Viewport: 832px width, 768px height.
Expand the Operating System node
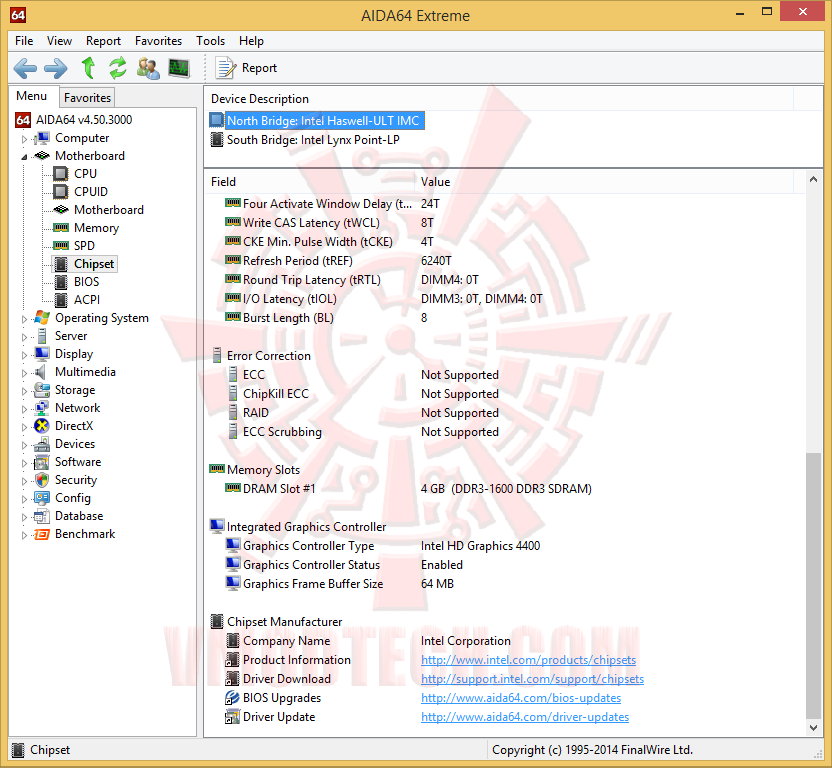click(24, 319)
